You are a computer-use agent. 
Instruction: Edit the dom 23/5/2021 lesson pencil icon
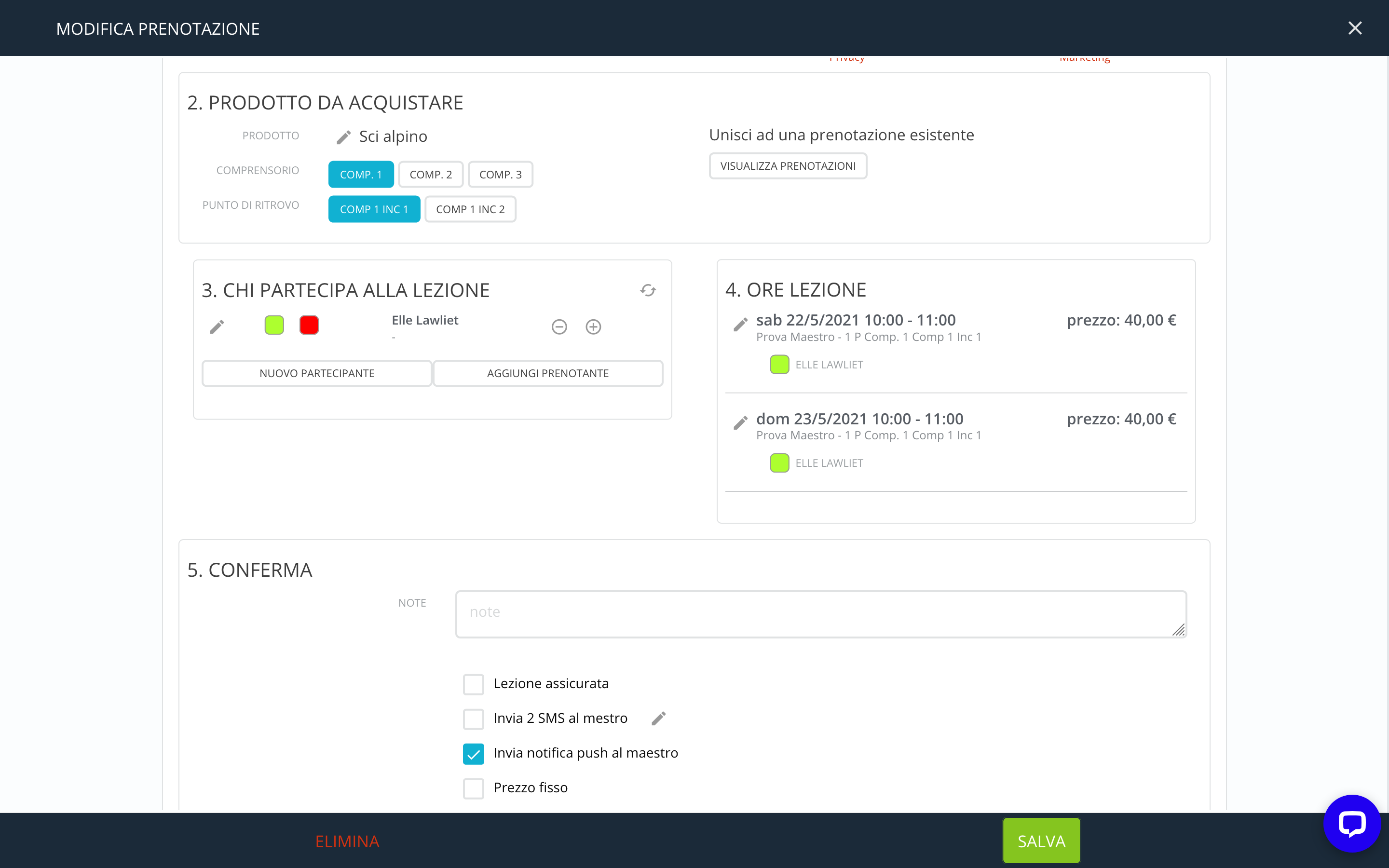(740, 423)
